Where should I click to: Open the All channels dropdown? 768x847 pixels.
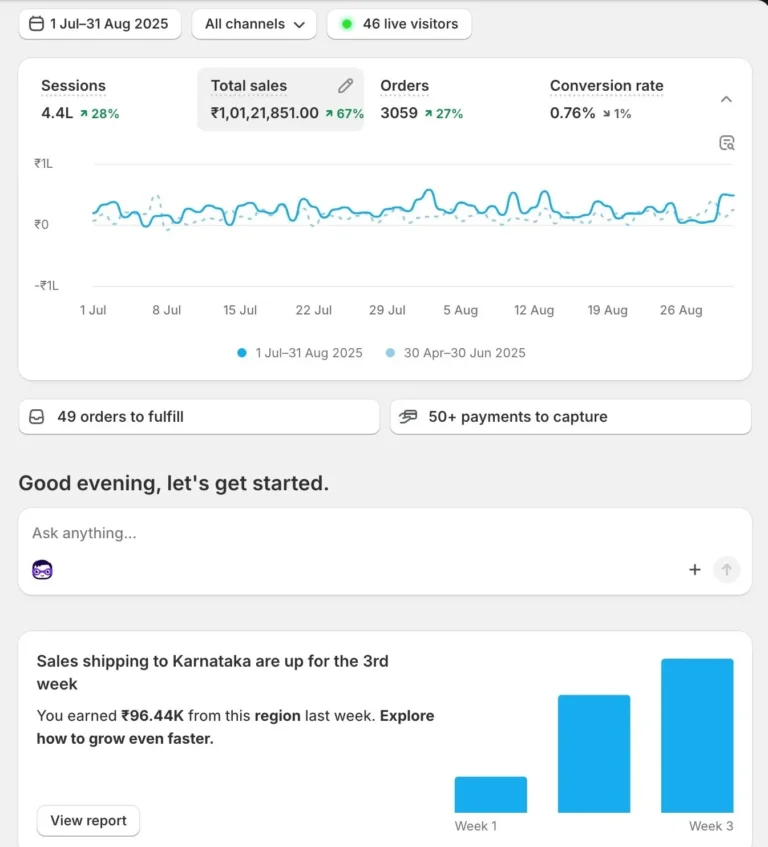pos(254,24)
